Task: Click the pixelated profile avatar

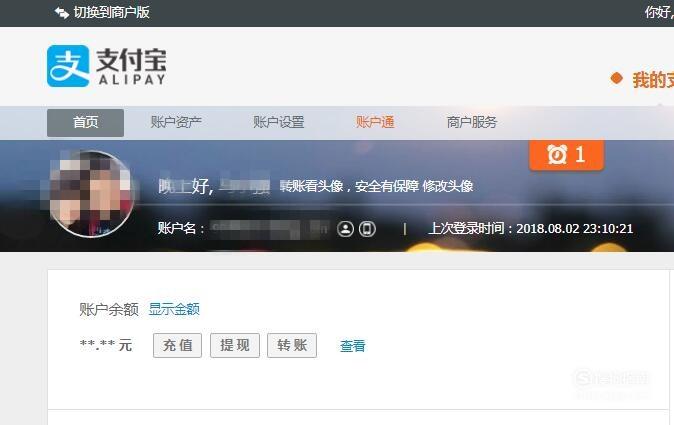Action: [x=91, y=194]
